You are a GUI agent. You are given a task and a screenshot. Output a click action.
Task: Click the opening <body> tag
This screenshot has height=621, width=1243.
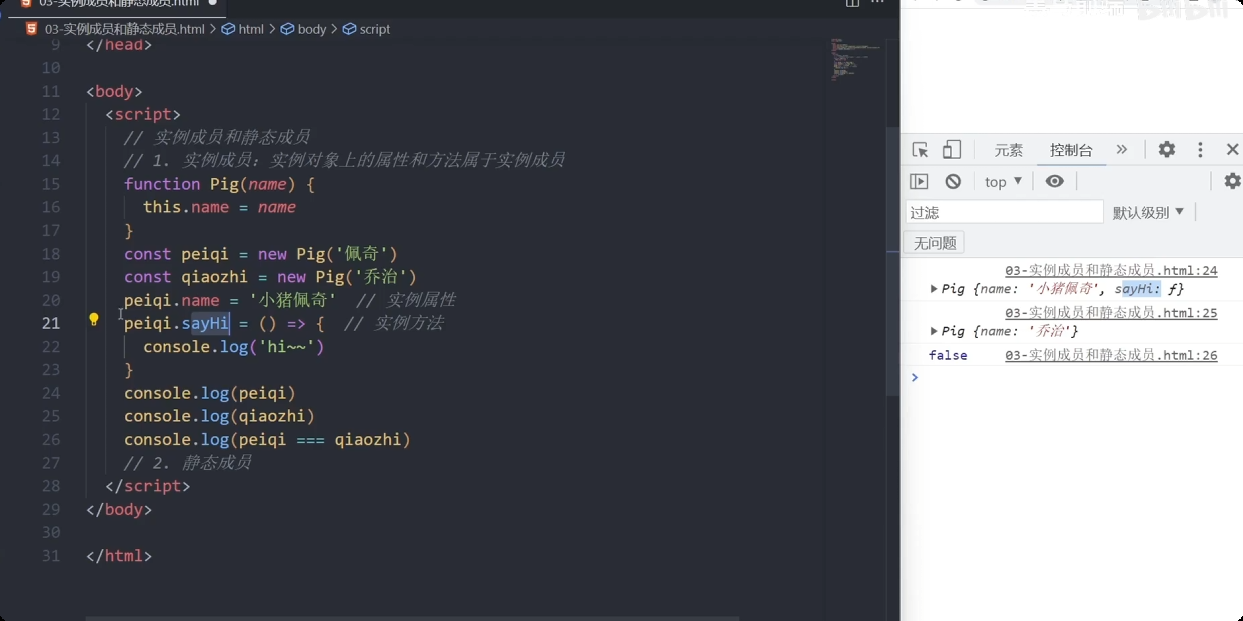click(x=114, y=91)
